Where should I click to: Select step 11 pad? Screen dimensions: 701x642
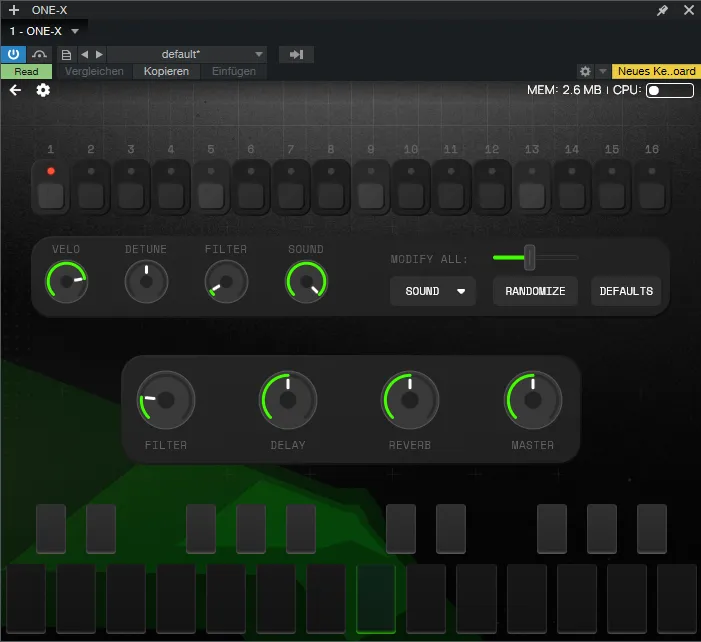click(x=451, y=187)
